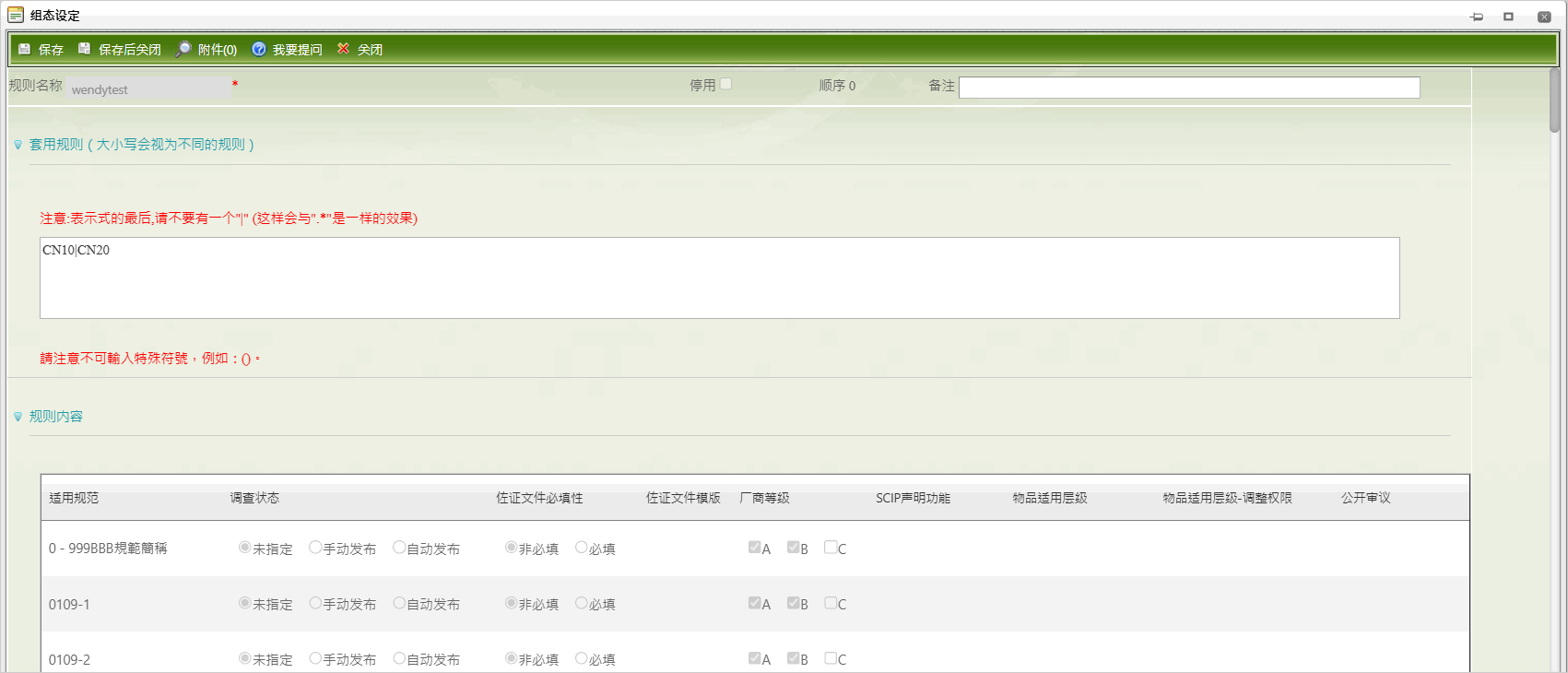Click the 我要提问 question mark icon
1568x673 pixels.
point(259,49)
